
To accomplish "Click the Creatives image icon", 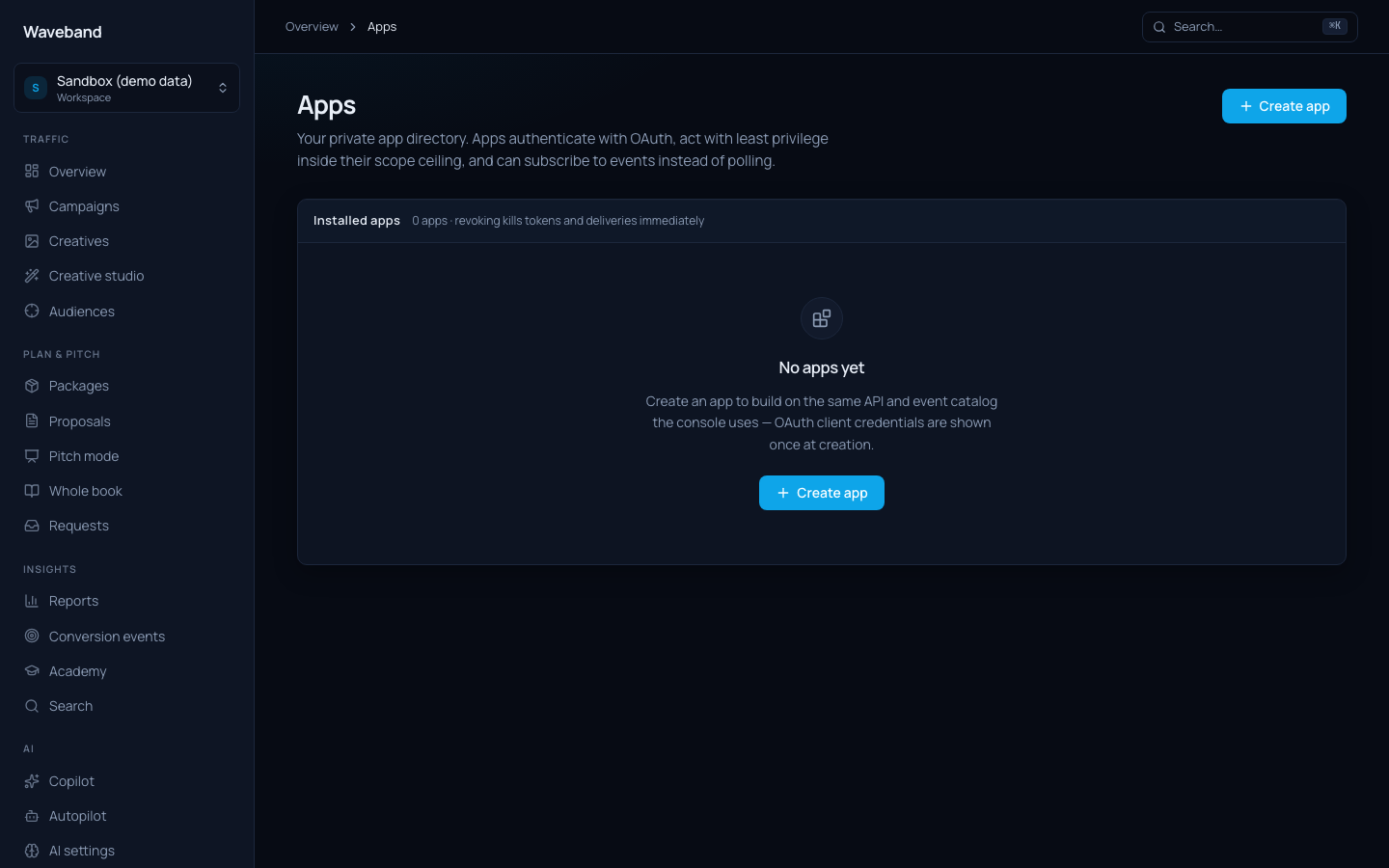I will point(32,241).
